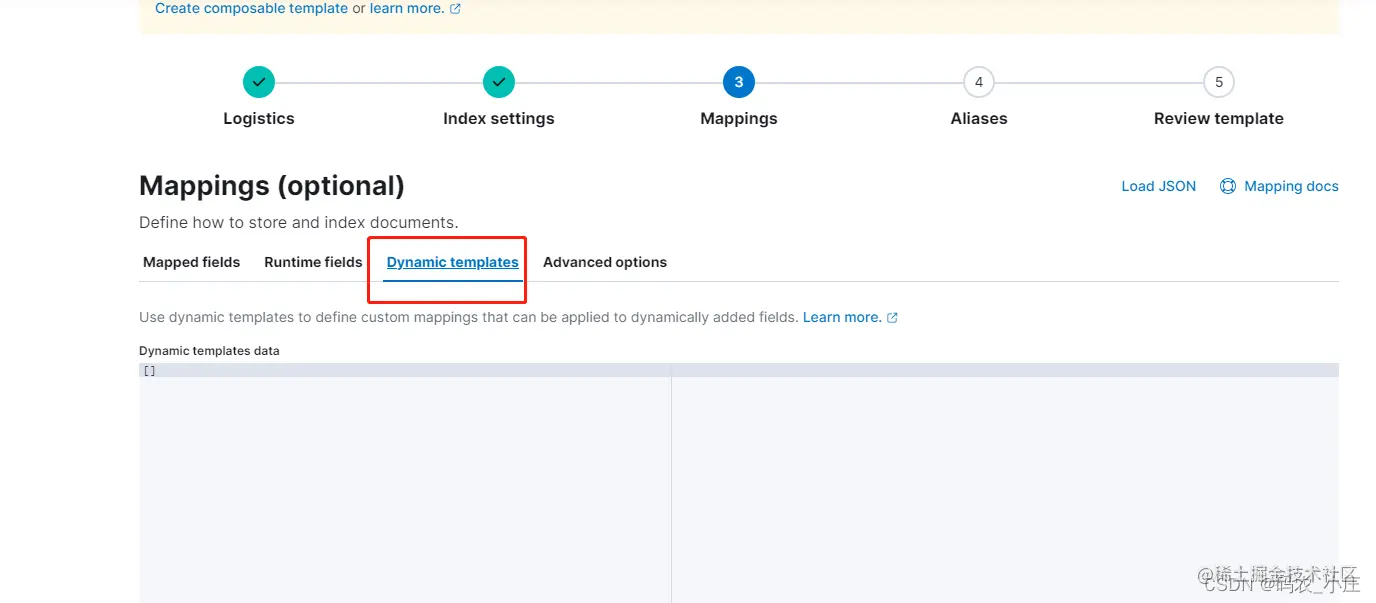Click the Mapping docs help icon
Viewport: 1376px width, 603px height.
[1228, 186]
